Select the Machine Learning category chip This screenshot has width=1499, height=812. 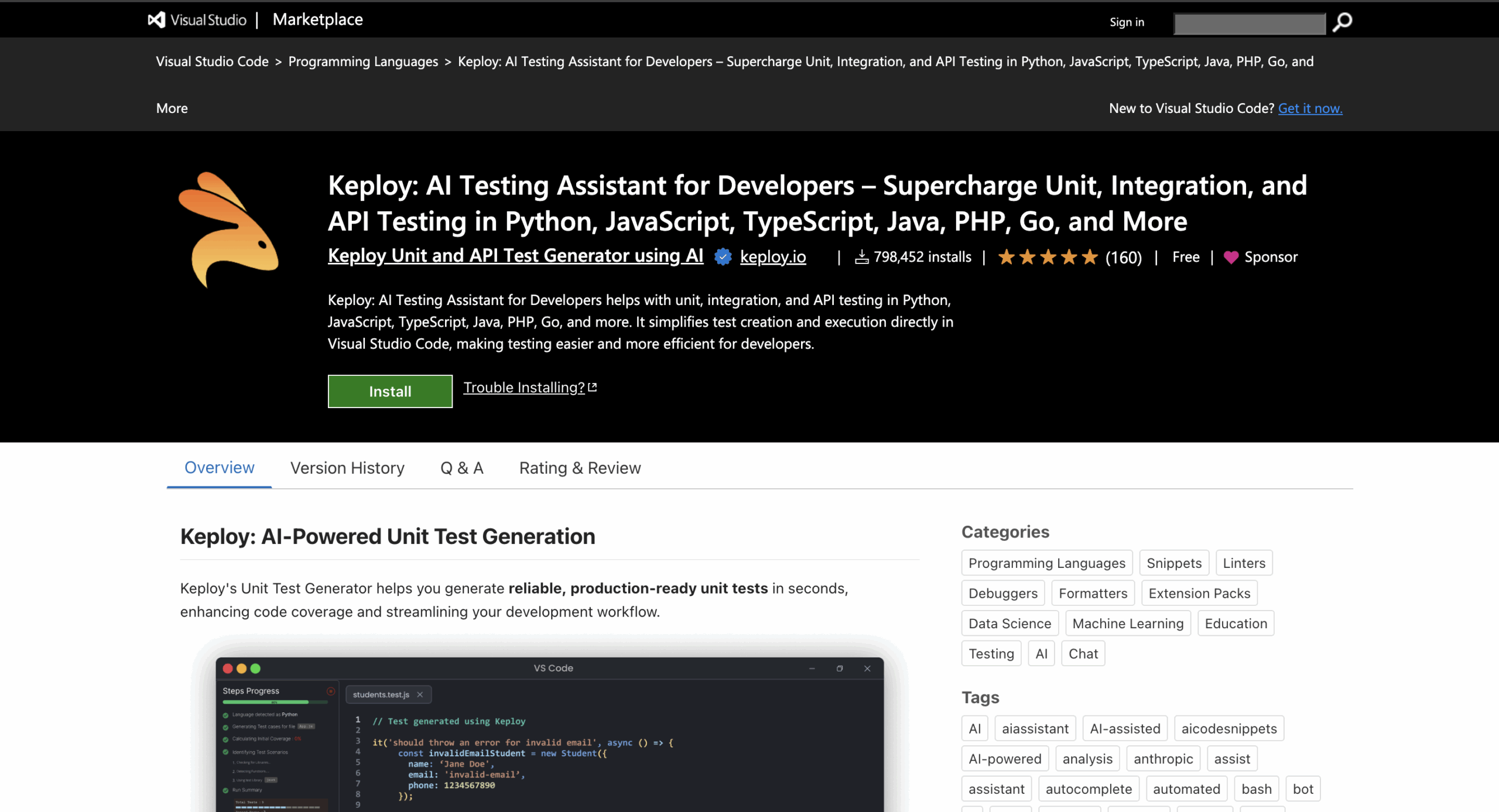click(1127, 623)
